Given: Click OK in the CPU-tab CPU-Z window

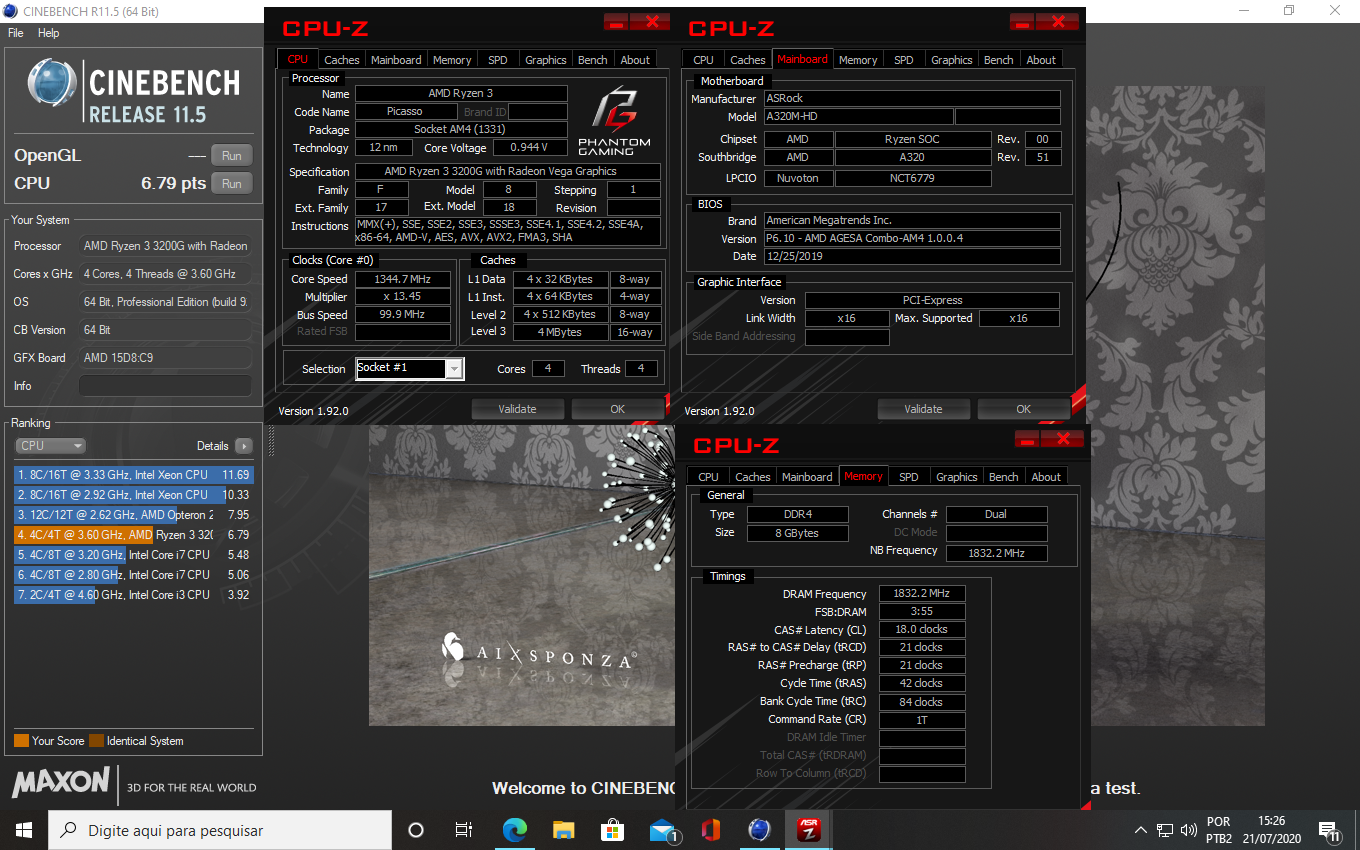Looking at the screenshot, I should coord(617,409).
